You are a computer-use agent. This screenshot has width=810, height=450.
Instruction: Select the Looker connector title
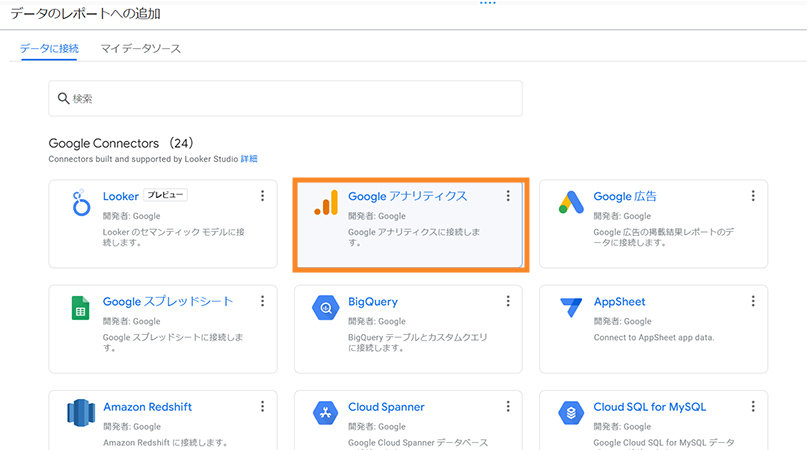click(120, 196)
